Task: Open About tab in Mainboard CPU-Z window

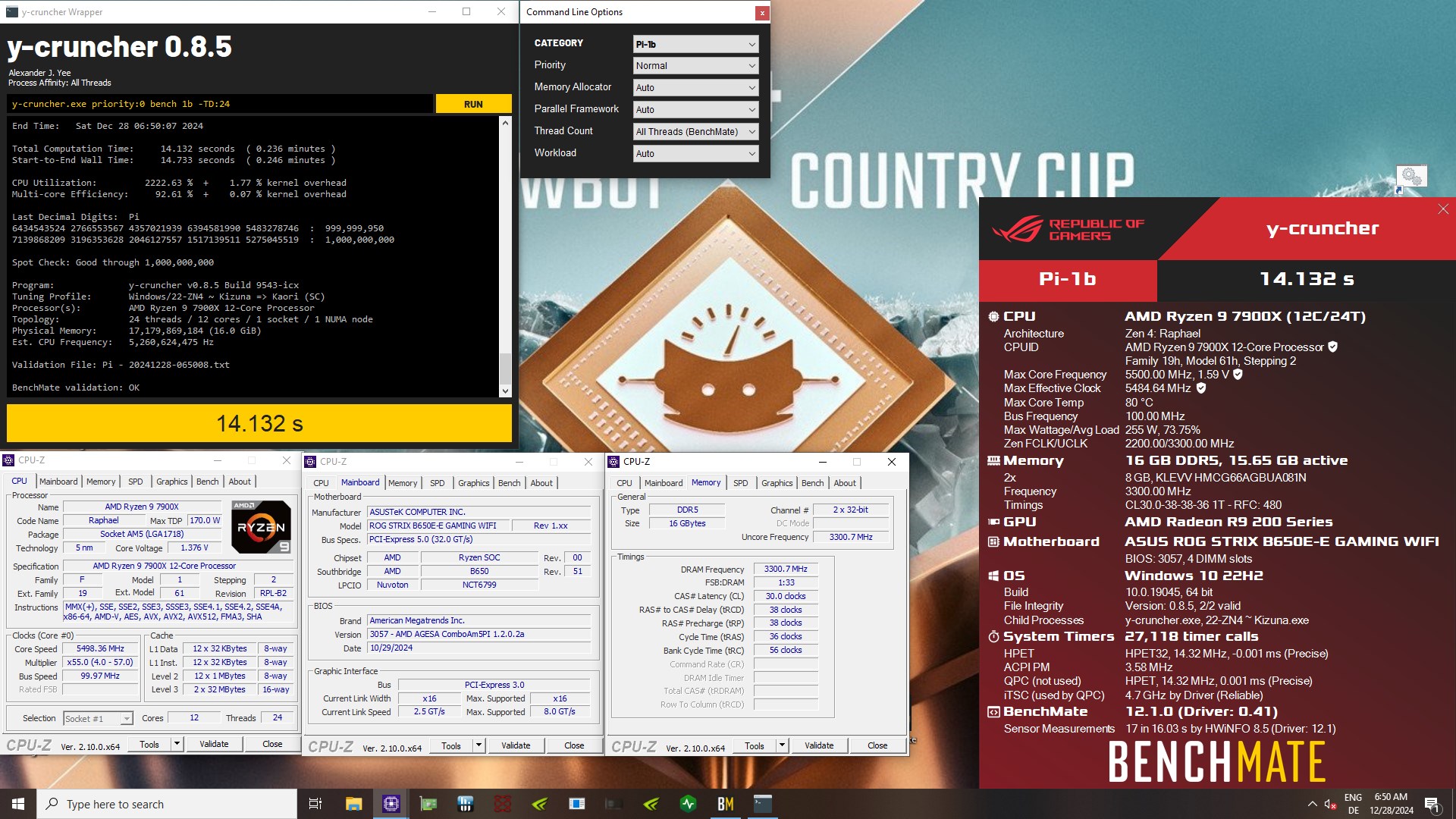Action: click(541, 483)
